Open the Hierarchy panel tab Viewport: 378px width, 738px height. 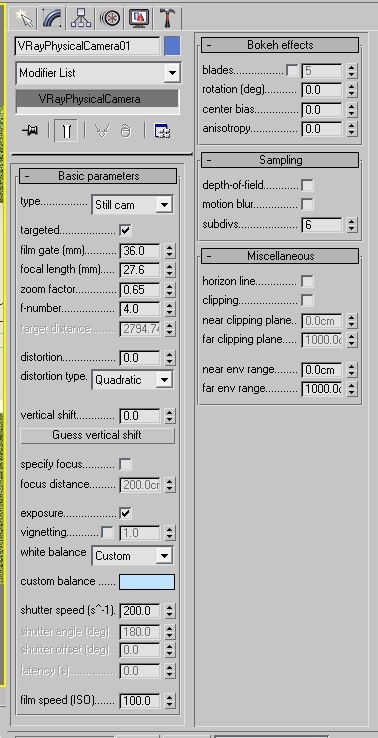81,18
